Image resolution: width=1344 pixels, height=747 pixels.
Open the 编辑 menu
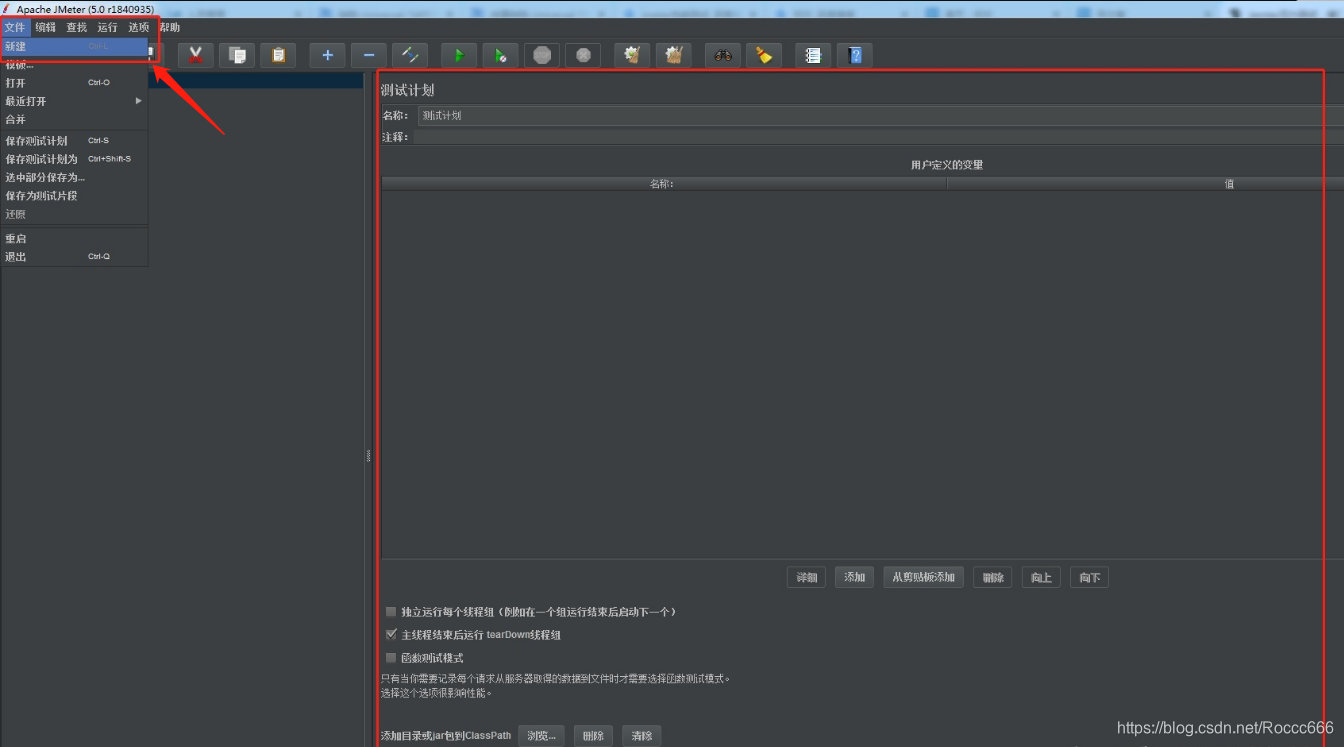click(x=45, y=27)
